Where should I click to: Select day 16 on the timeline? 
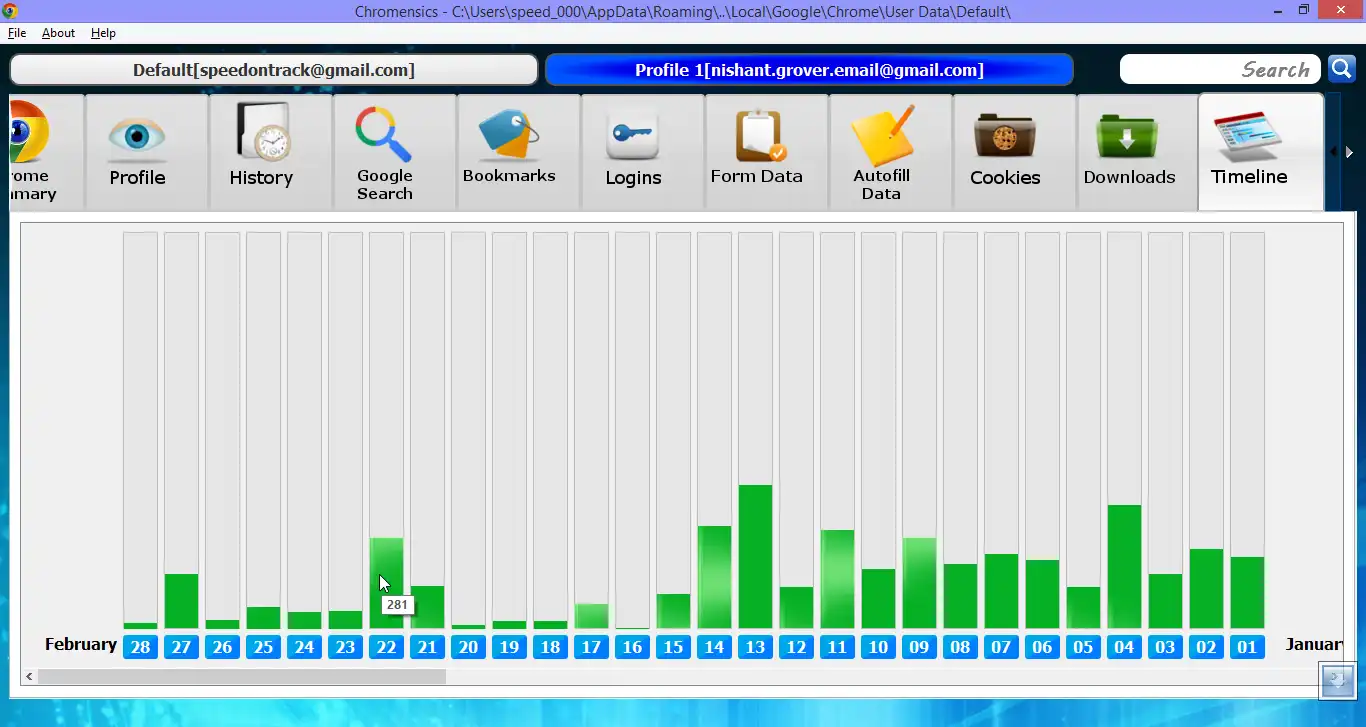tap(632, 647)
